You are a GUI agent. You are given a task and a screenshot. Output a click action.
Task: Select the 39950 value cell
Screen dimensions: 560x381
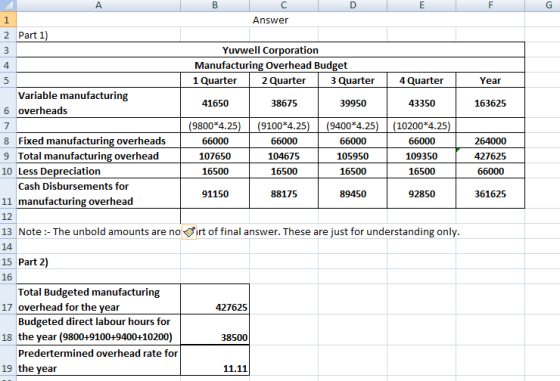pos(353,103)
